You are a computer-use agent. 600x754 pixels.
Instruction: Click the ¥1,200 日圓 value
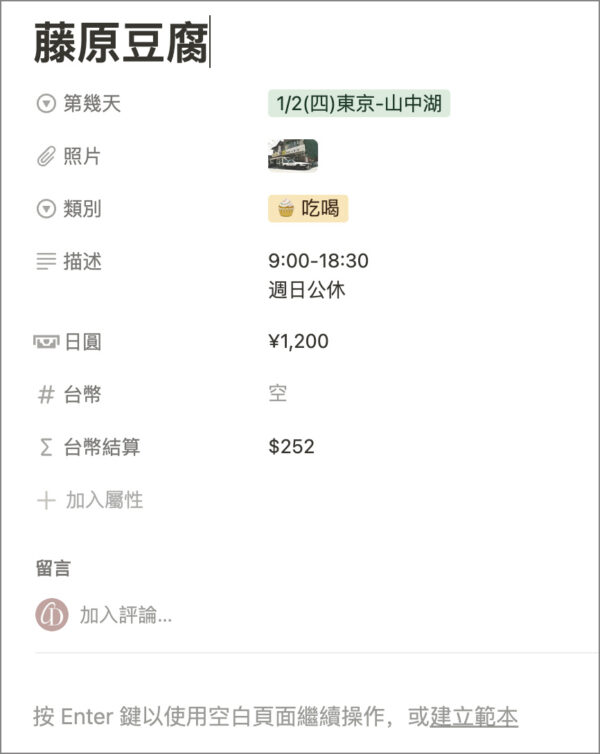pyautogui.click(x=298, y=342)
